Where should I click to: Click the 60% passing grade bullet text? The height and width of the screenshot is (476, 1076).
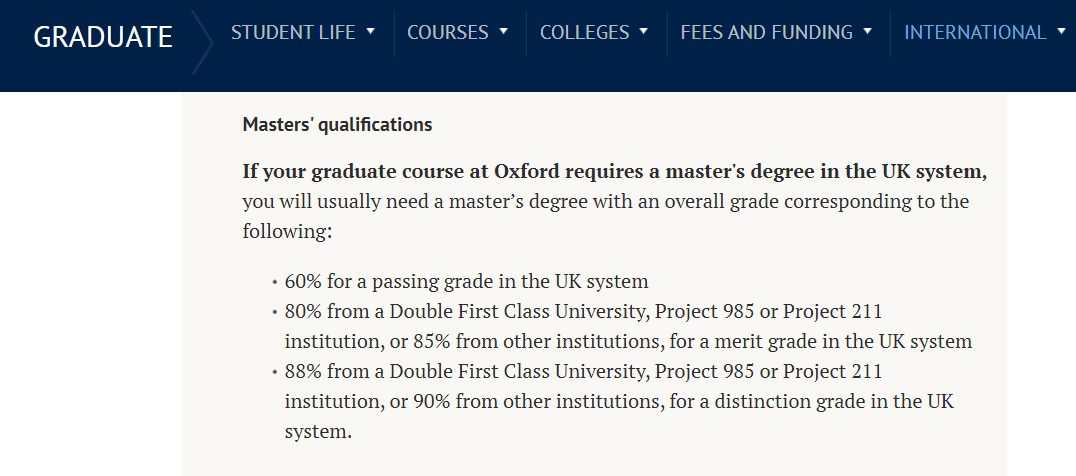click(466, 281)
